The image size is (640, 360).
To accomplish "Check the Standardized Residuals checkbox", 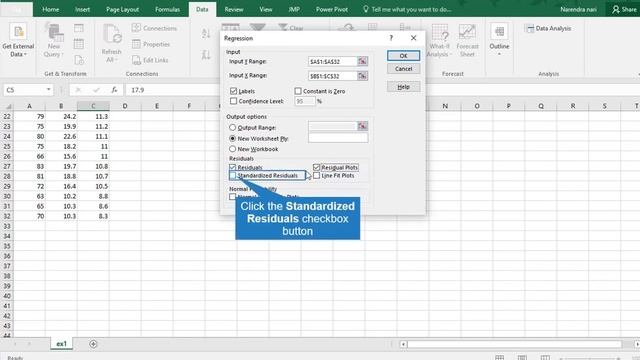I will [233, 176].
